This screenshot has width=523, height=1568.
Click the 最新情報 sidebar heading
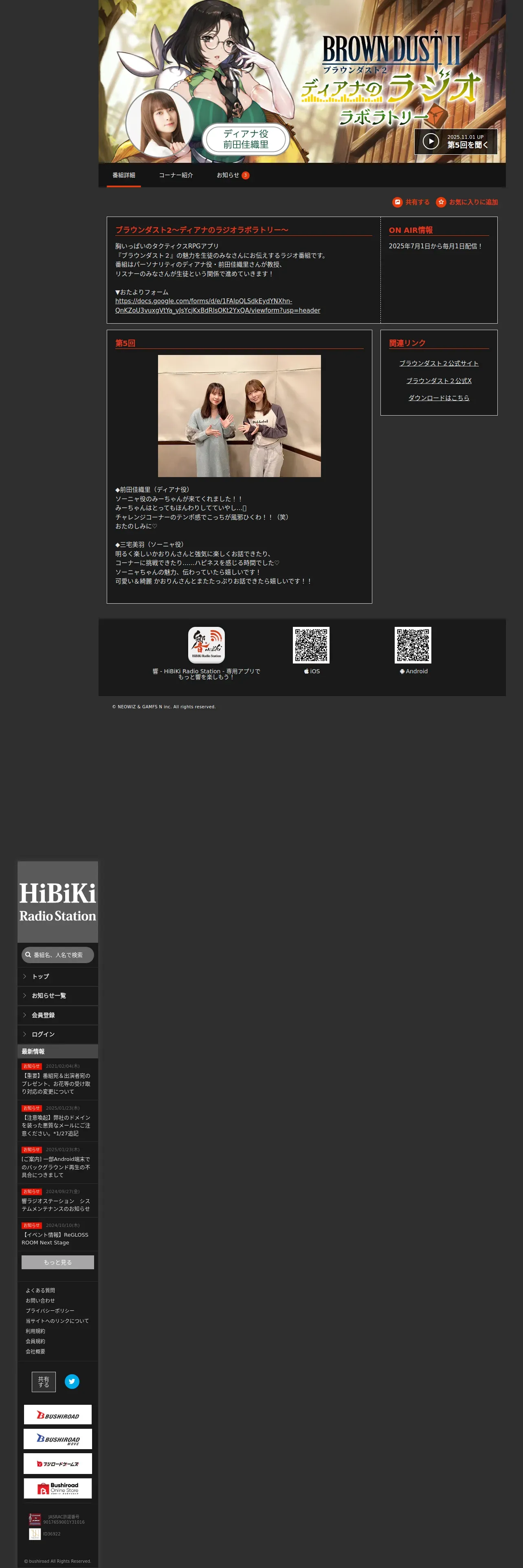[33, 1052]
